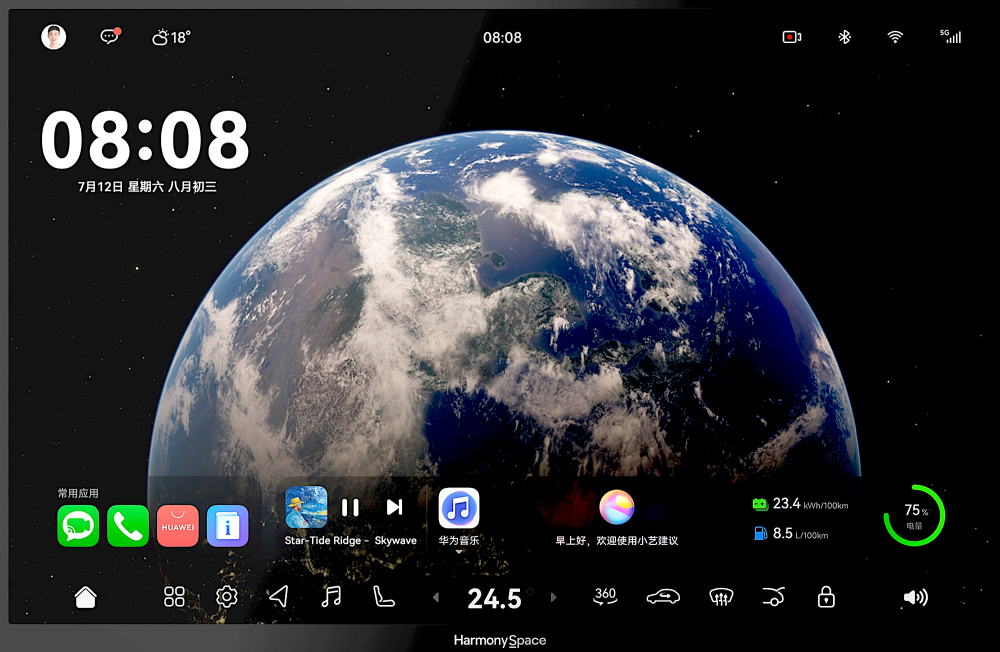Image resolution: width=1000 pixels, height=652 pixels.
Task: Toggle the windshield defrost
Action: point(721,597)
